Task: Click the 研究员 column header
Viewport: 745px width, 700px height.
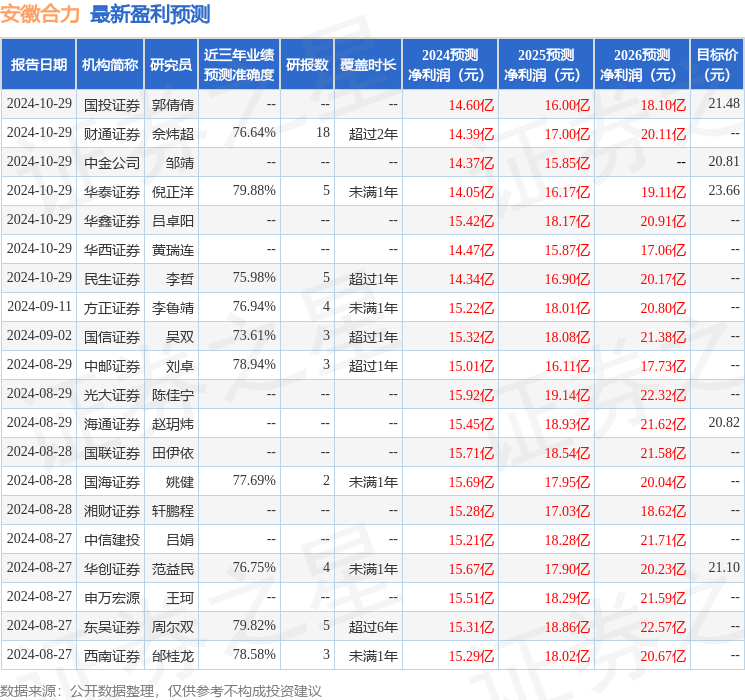Action: click(171, 65)
